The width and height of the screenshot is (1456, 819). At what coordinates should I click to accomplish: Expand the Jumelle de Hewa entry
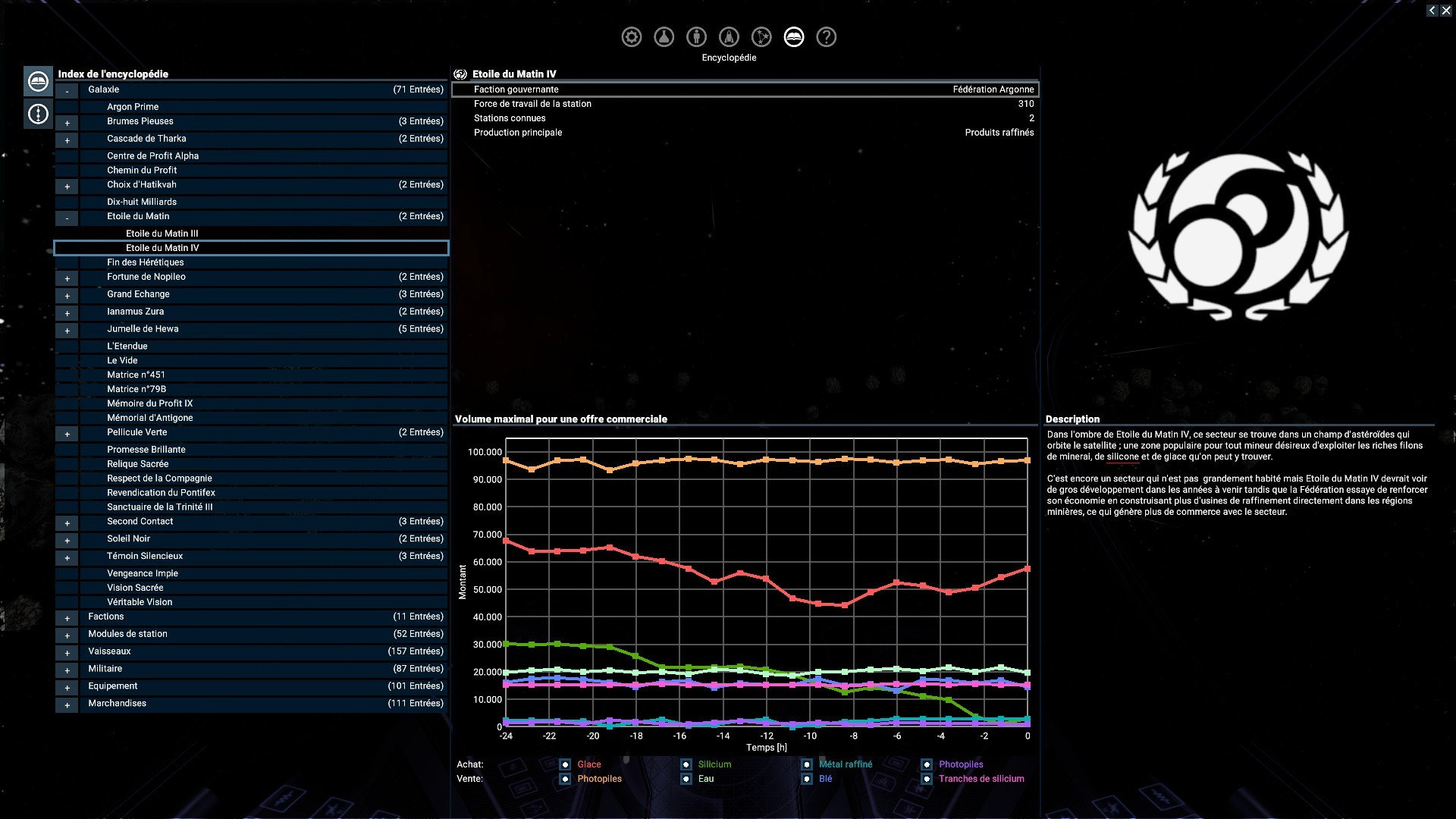point(67,331)
